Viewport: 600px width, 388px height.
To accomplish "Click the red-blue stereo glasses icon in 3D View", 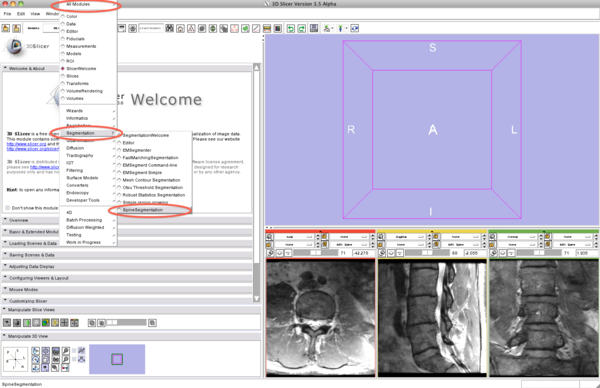I will pos(65,368).
